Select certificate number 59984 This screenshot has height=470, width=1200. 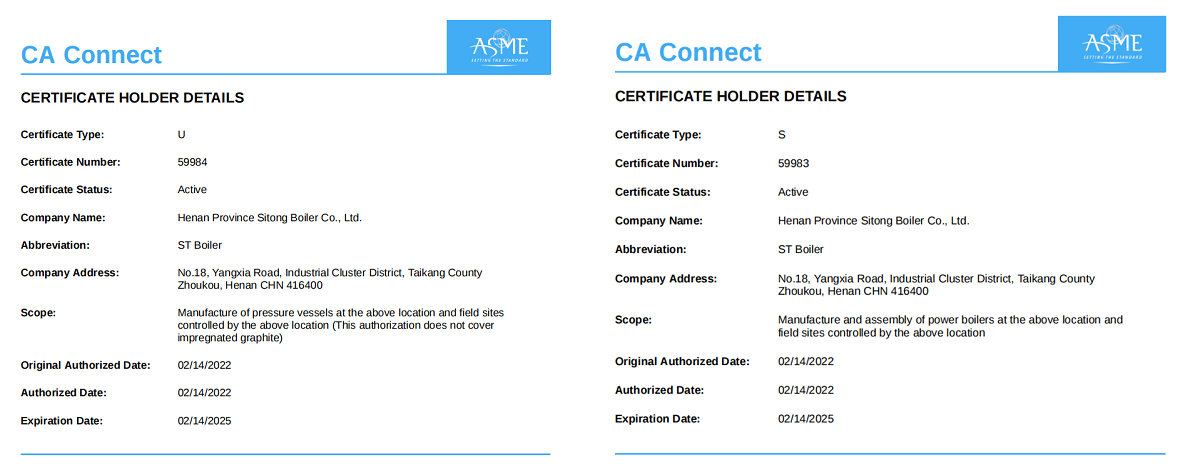[192, 161]
